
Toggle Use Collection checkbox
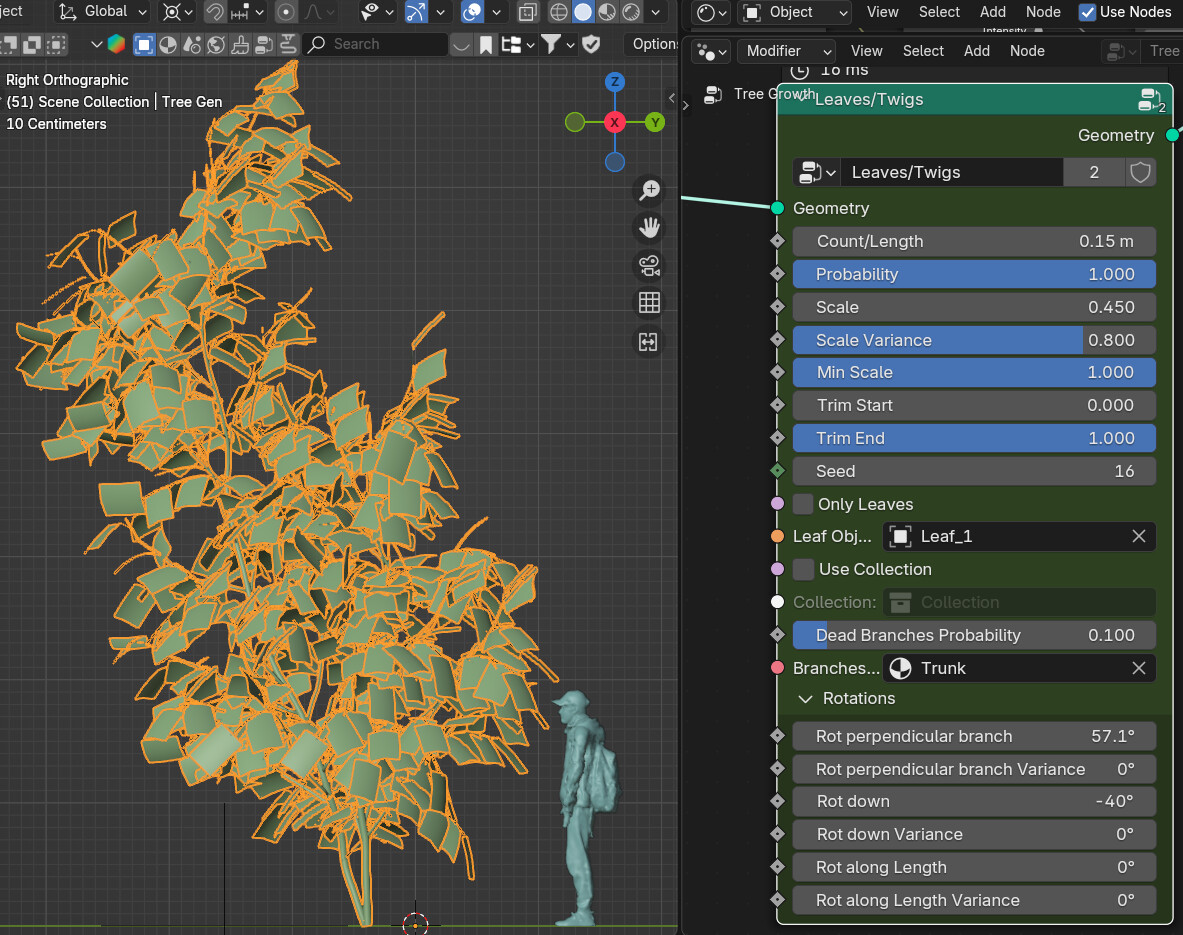tap(804, 569)
